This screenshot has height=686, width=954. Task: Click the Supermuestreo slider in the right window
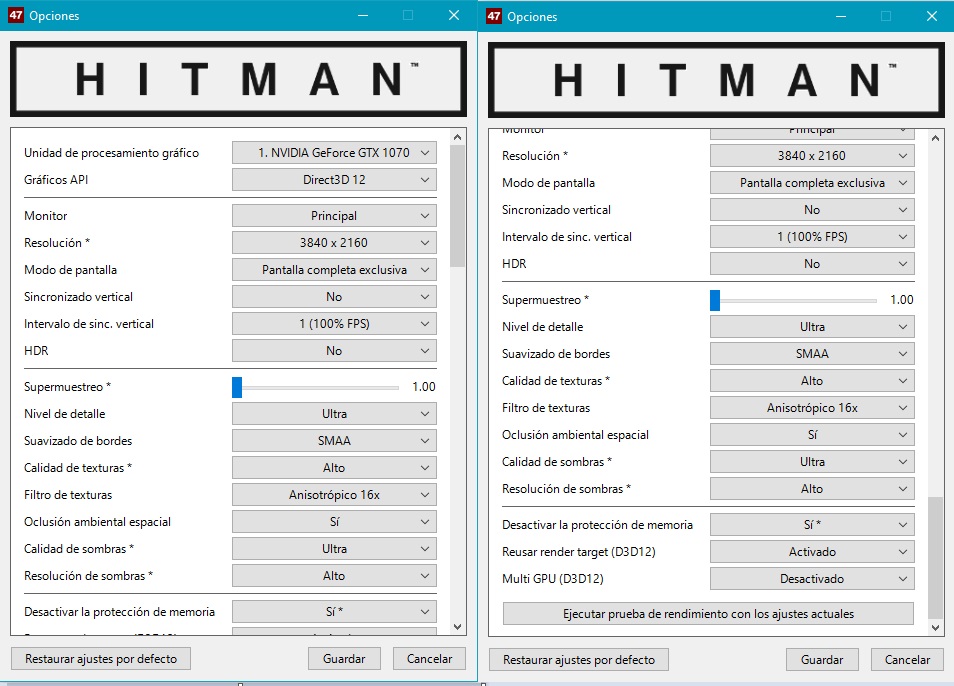click(x=793, y=300)
